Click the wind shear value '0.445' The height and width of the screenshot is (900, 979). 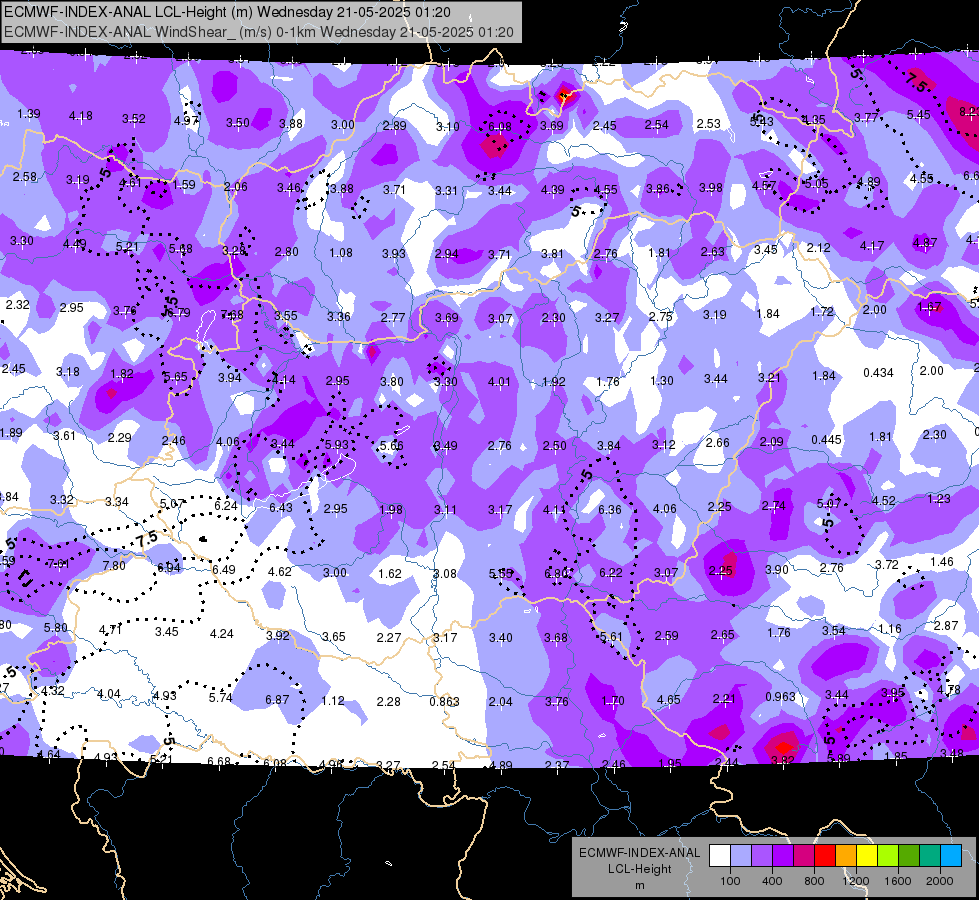point(827,440)
